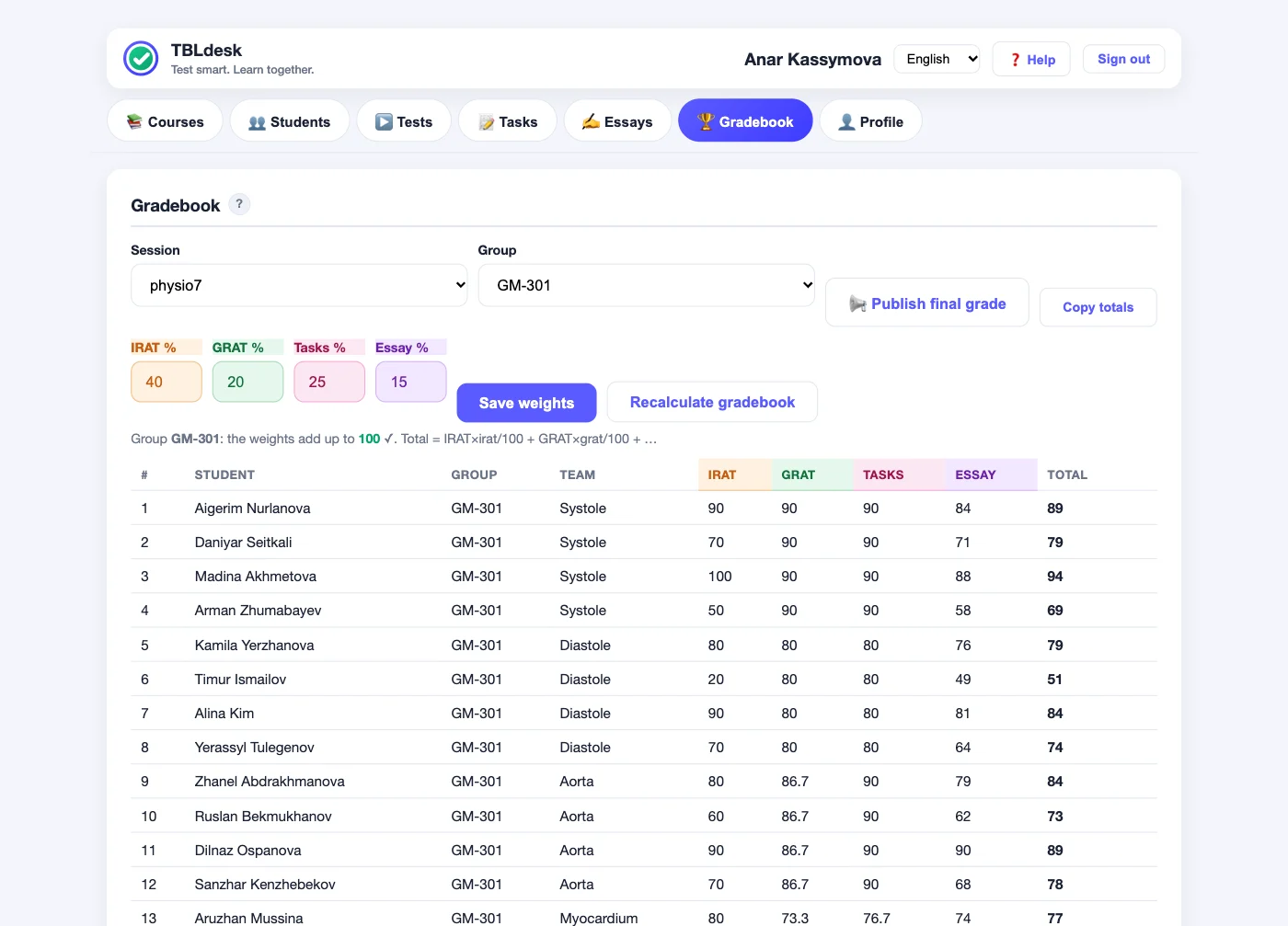Switch to the Students tab
1288x926 pixels.
(289, 120)
